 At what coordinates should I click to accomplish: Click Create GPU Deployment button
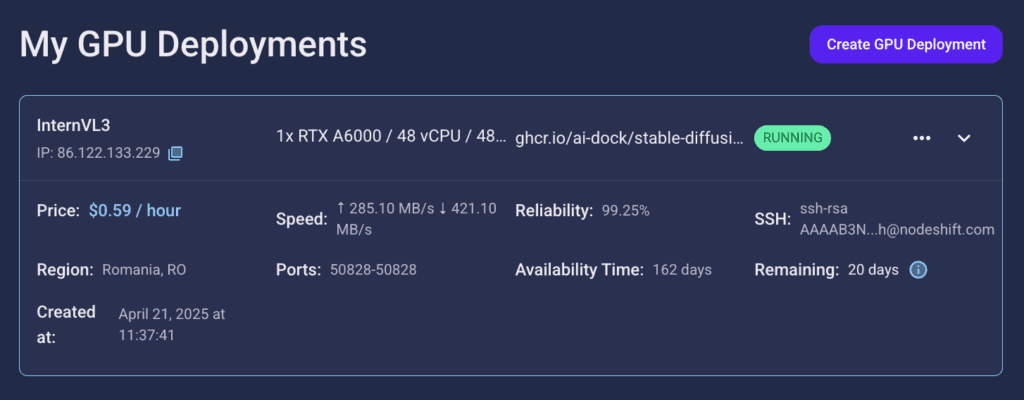(906, 44)
